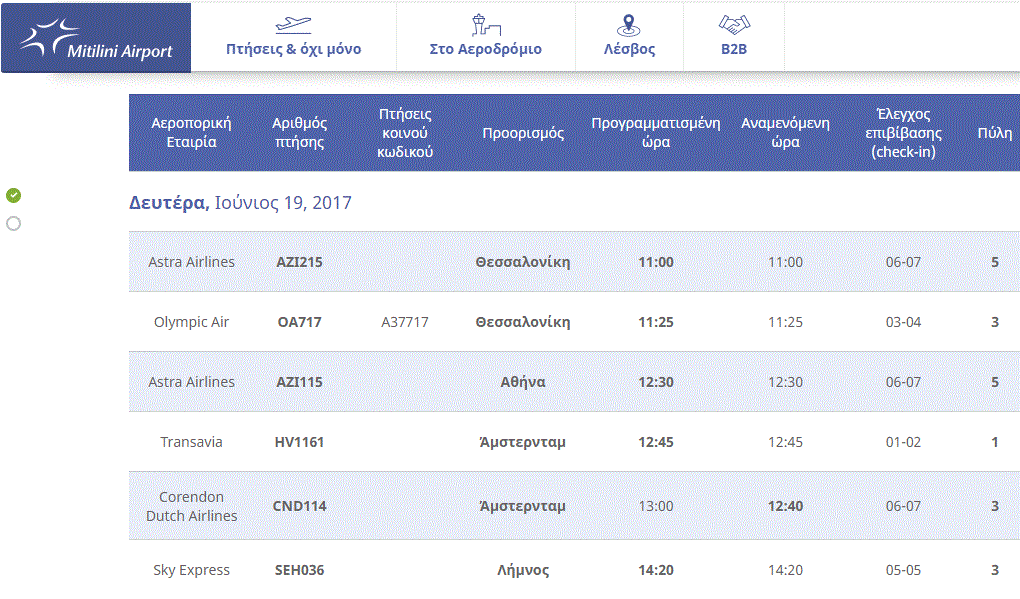
Task: Click the Δευτέρα, Ιούνιος 19, 2017 date heading
Action: [240, 203]
